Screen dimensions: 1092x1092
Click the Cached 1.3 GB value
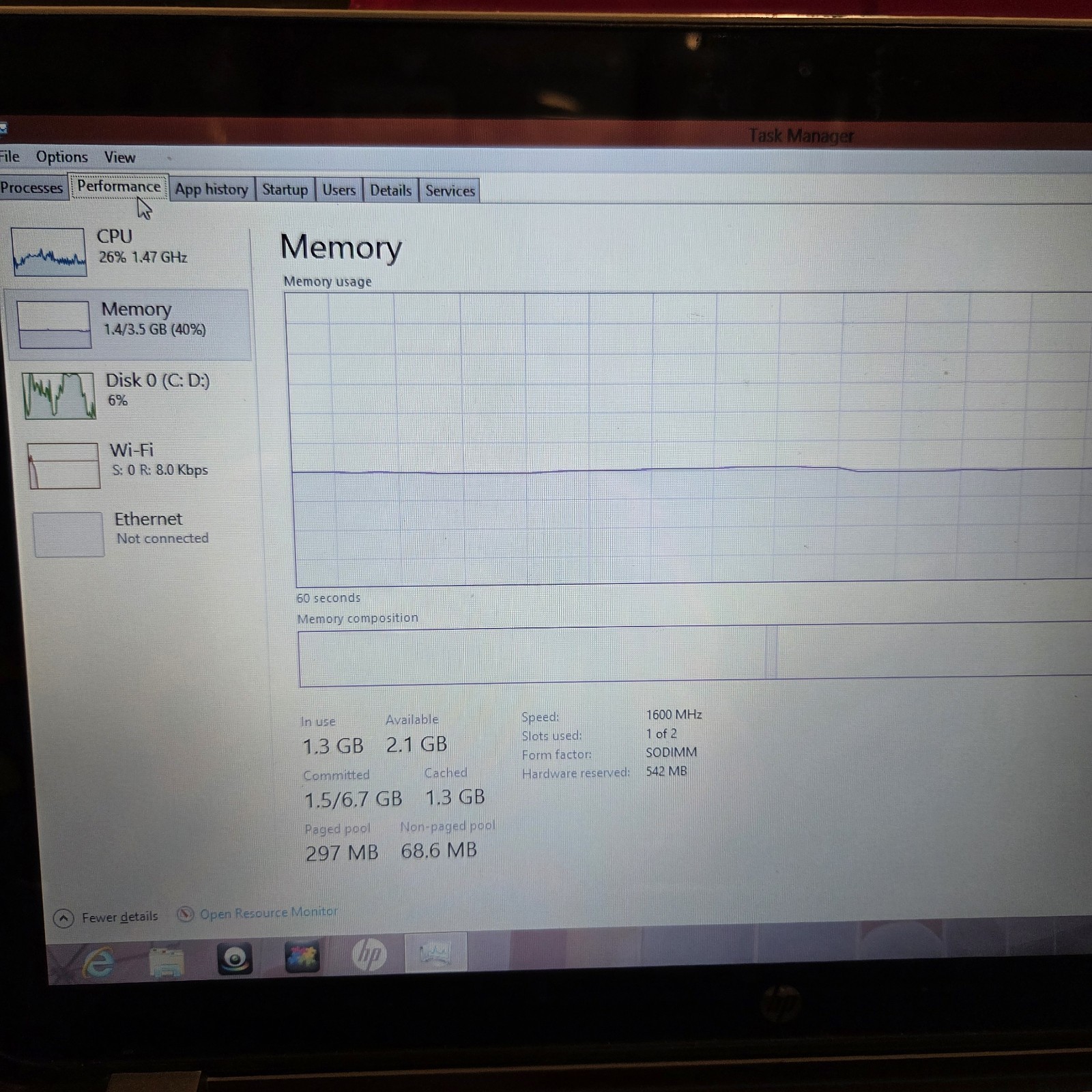455,797
